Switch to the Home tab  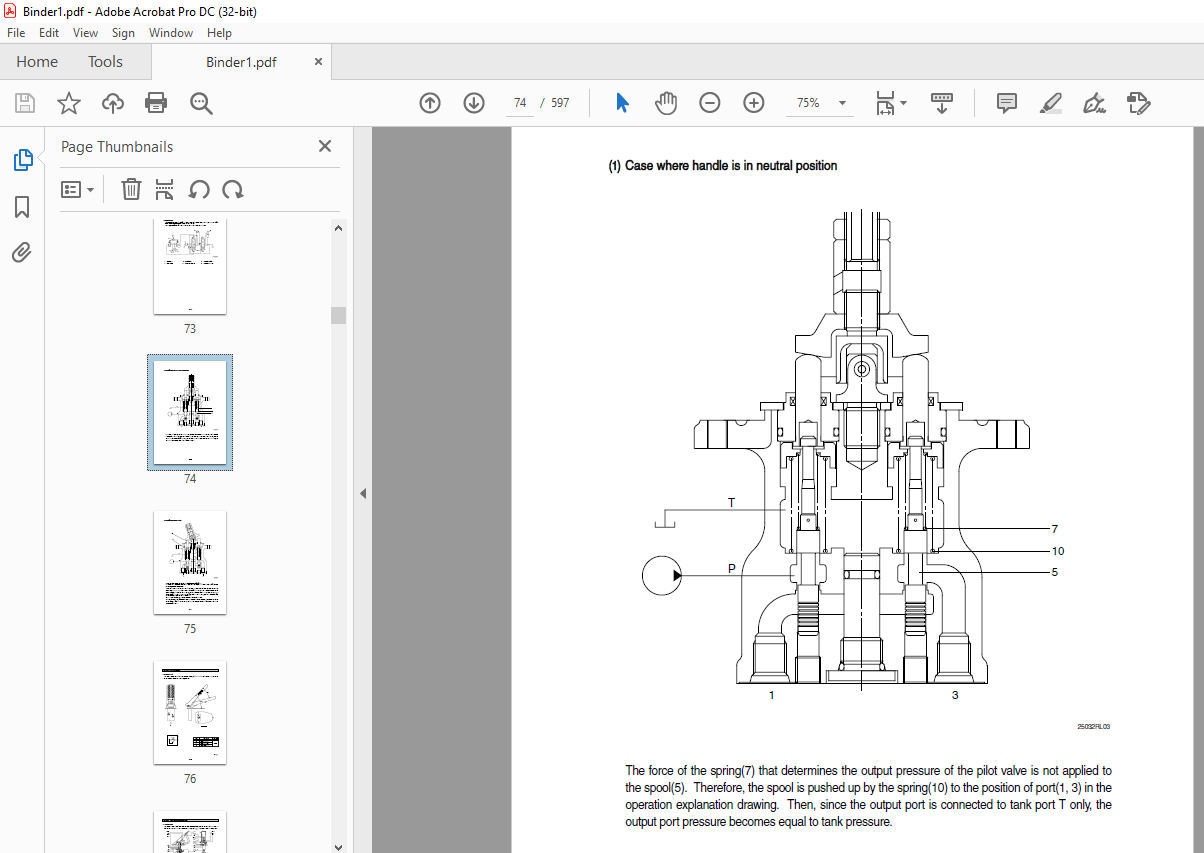[37, 62]
